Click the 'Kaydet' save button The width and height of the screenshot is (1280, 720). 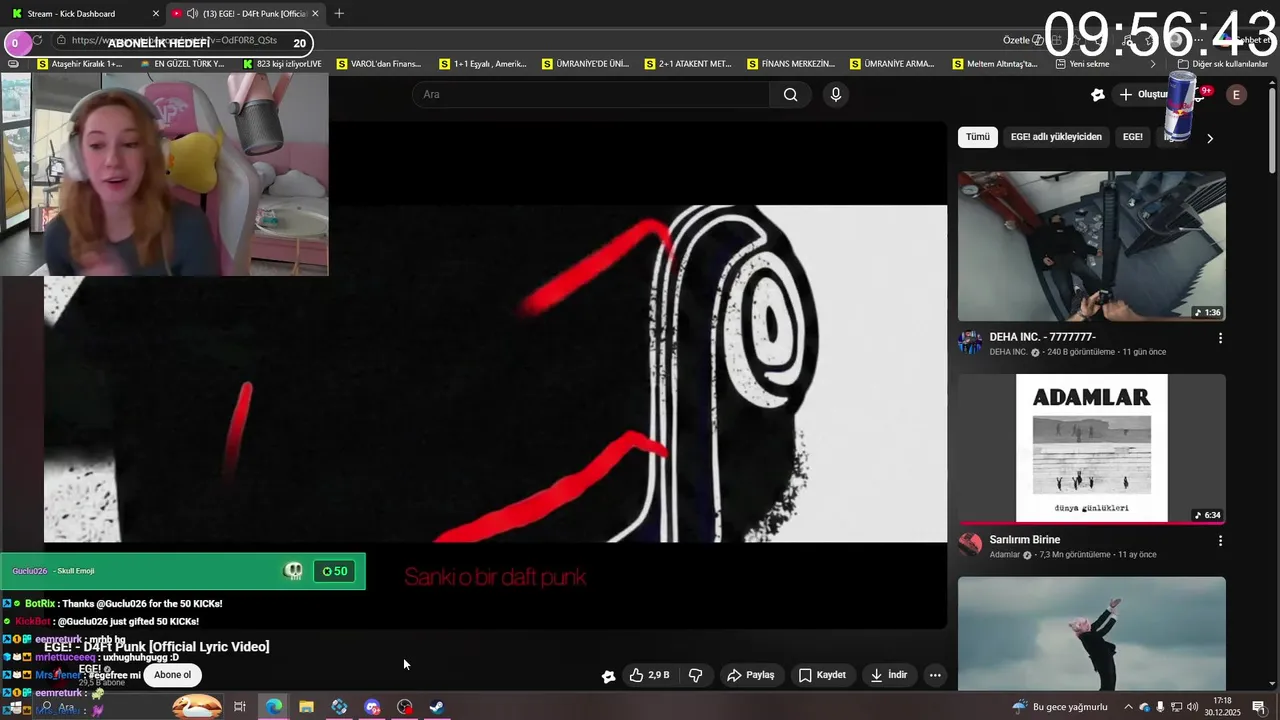click(822, 675)
